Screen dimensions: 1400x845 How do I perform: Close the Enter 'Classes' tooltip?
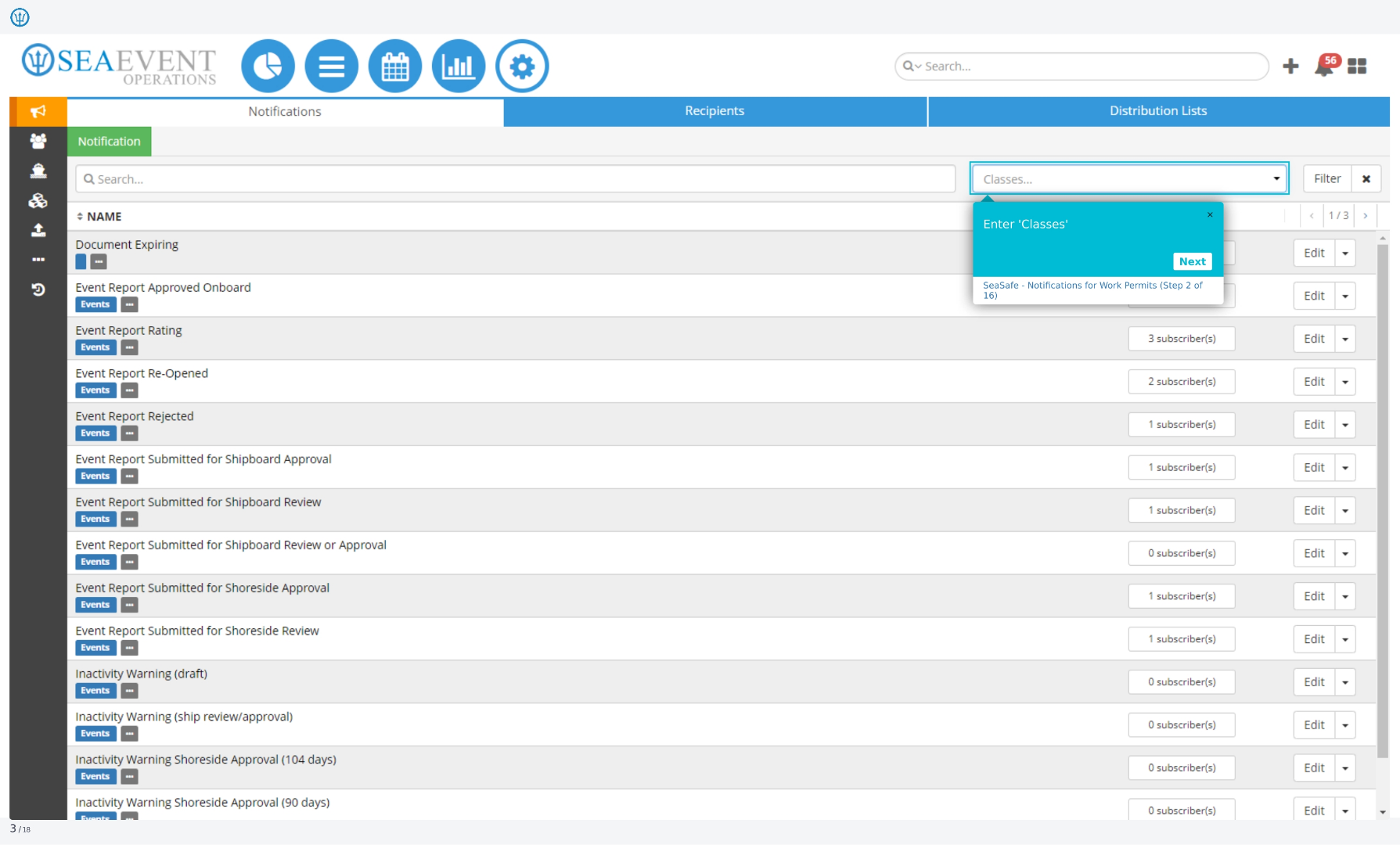pos(1210,214)
